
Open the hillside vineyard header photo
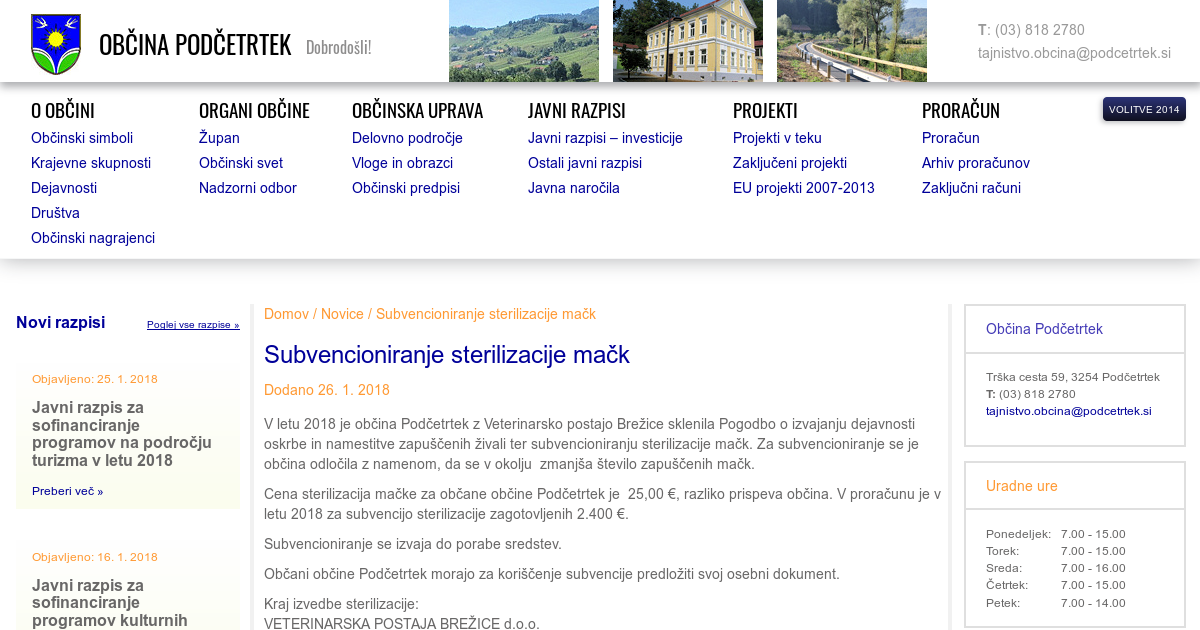[x=523, y=41]
